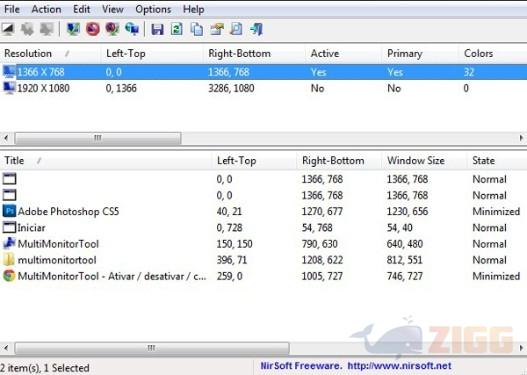The height and width of the screenshot is (375, 527).
Task: Sort windows by Title column header
Action: (106, 161)
